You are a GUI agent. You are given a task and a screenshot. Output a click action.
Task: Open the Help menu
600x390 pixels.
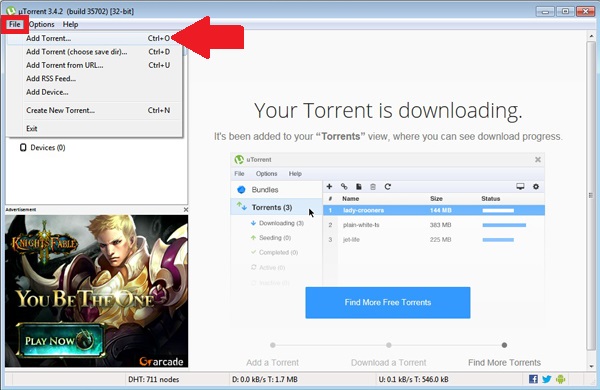tap(70, 24)
